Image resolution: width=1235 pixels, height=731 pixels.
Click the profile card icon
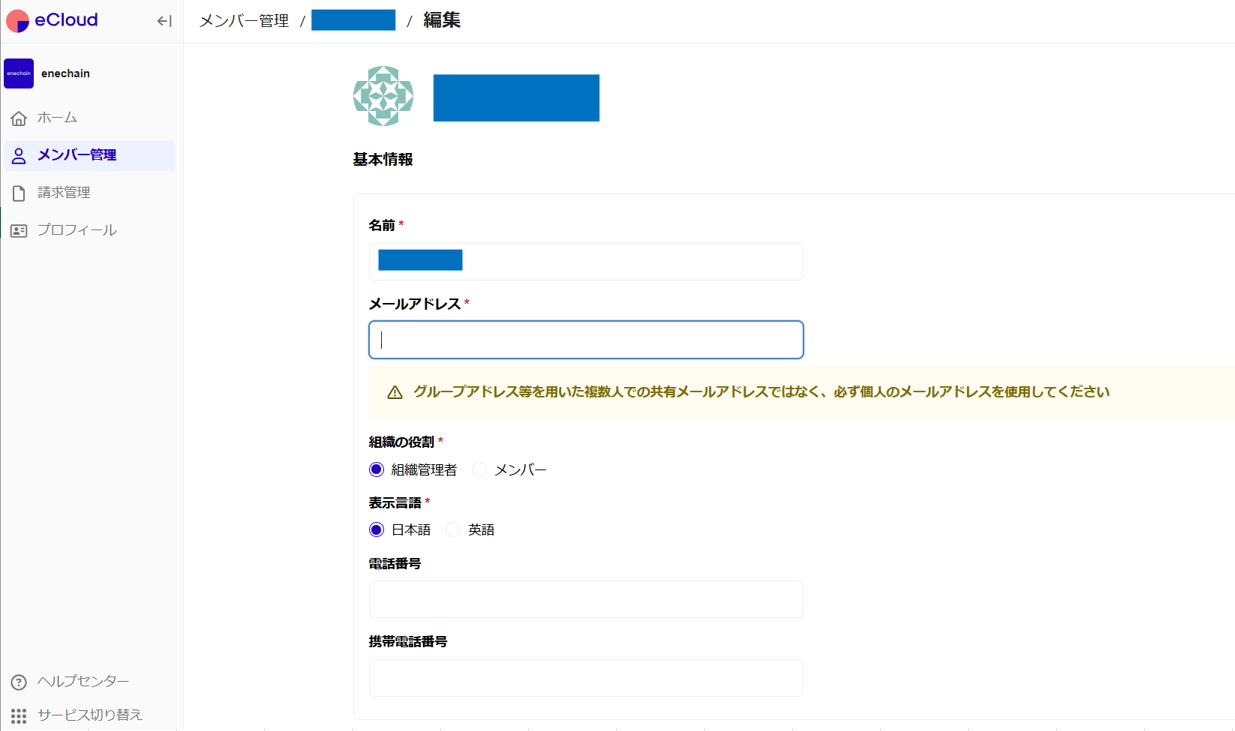point(19,230)
